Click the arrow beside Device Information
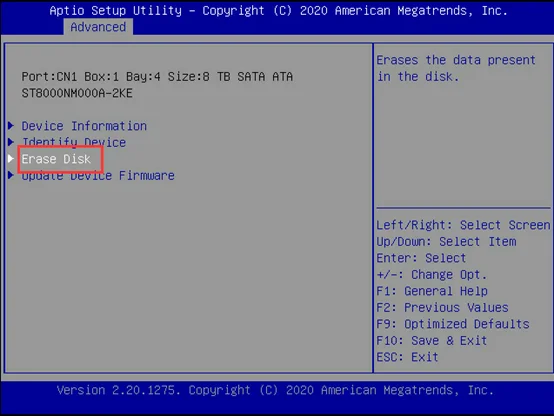The width and height of the screenshot is (554, 416). pos(11,125)
